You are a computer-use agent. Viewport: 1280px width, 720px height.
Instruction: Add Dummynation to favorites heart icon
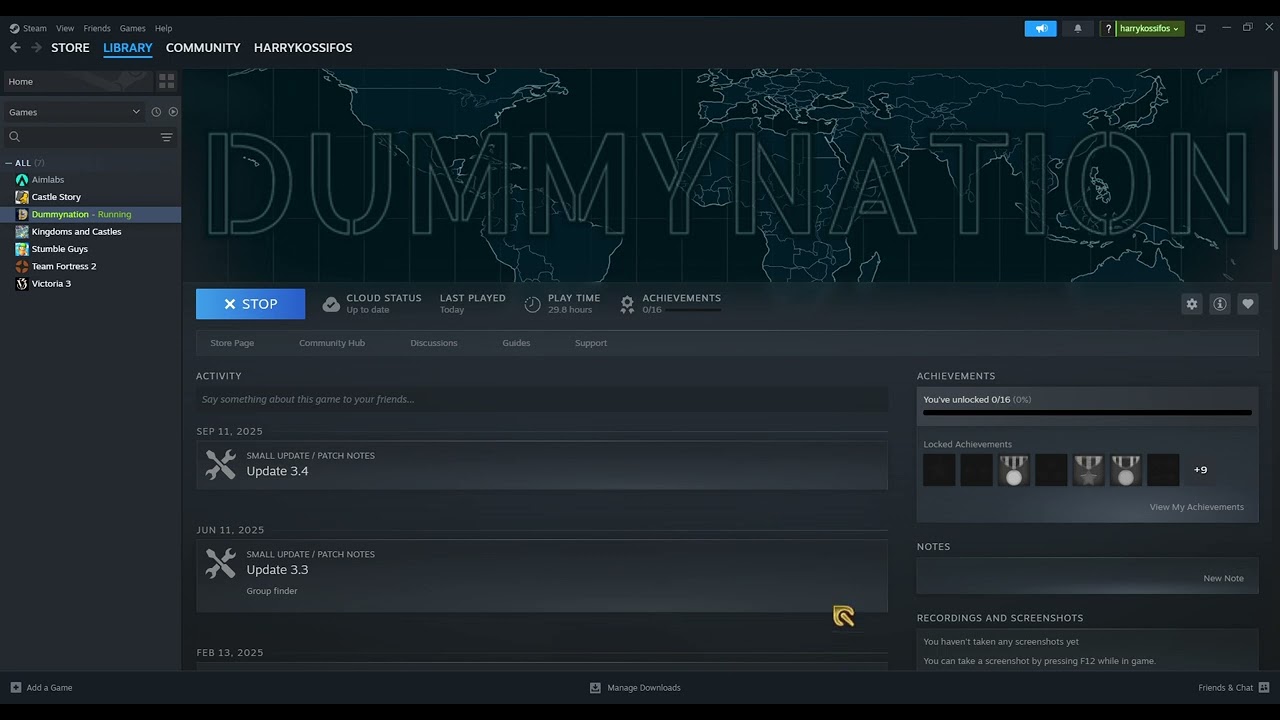pos(1247,304)
